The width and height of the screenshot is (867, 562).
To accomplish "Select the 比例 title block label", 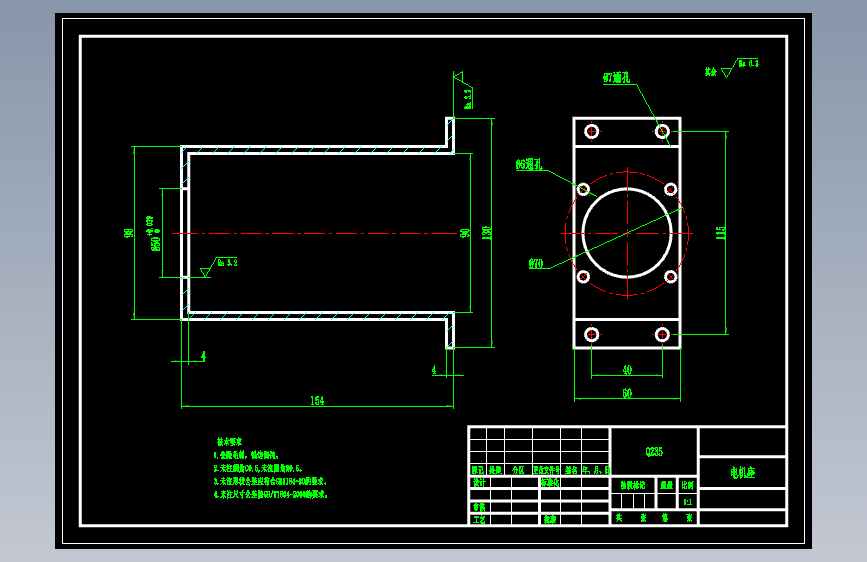I will click(x=687, y=485).
